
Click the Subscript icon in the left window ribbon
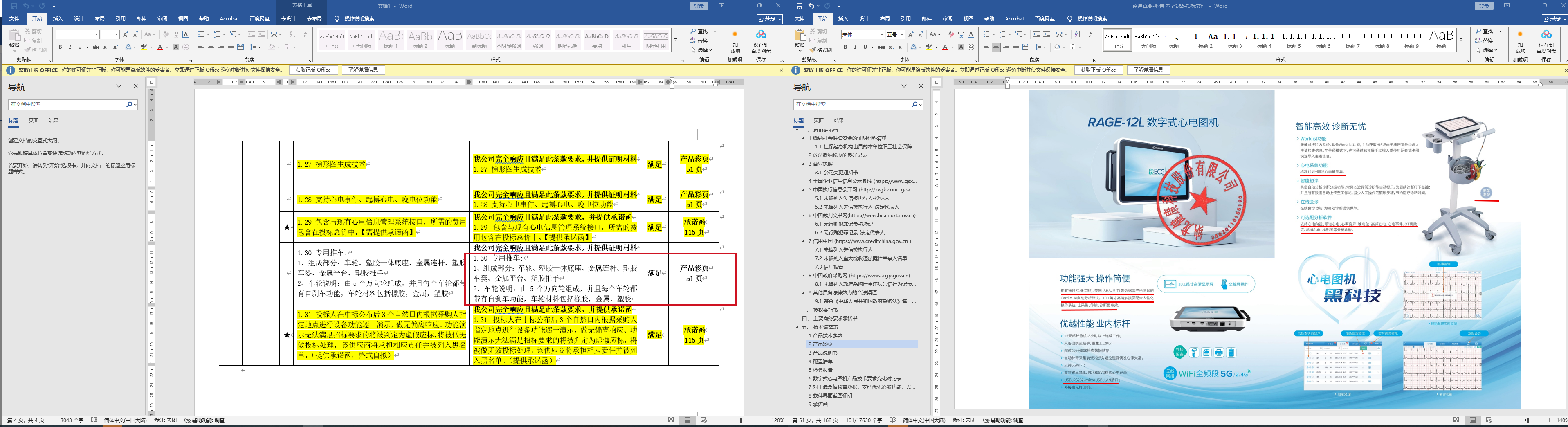(106, 47)
